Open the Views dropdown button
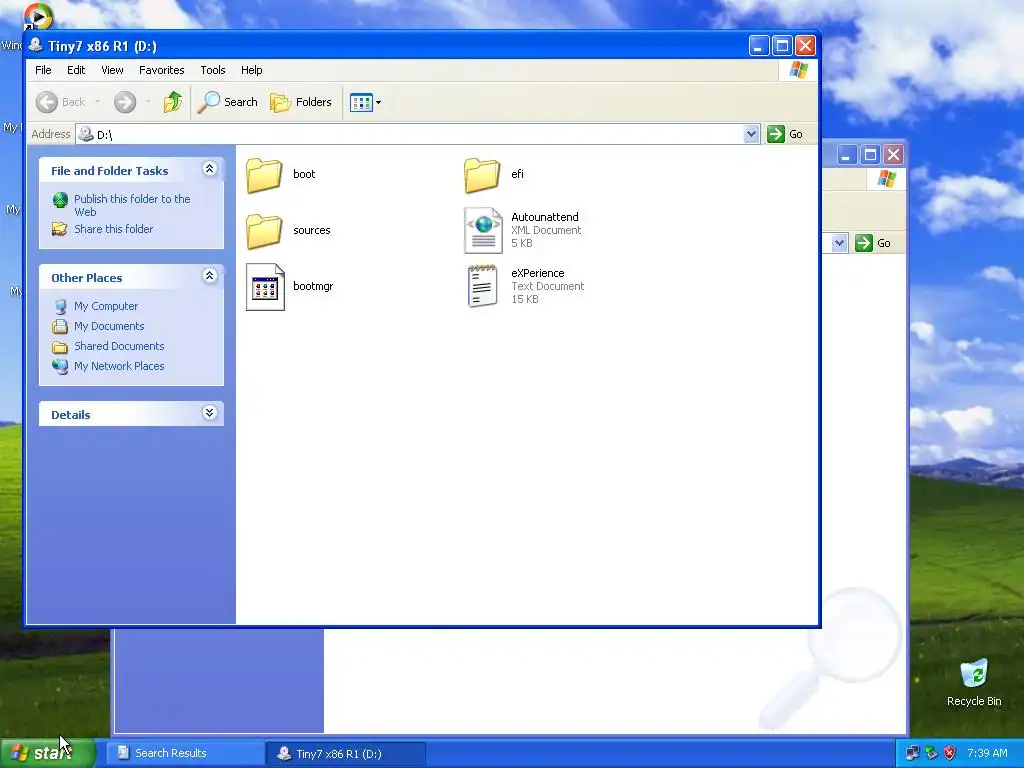 (x=365, y=102)
